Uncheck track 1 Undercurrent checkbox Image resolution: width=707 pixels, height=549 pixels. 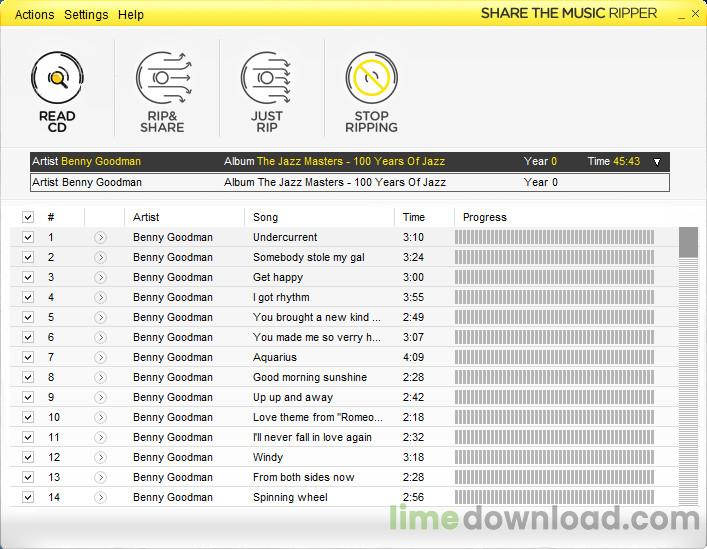[28, 237]
